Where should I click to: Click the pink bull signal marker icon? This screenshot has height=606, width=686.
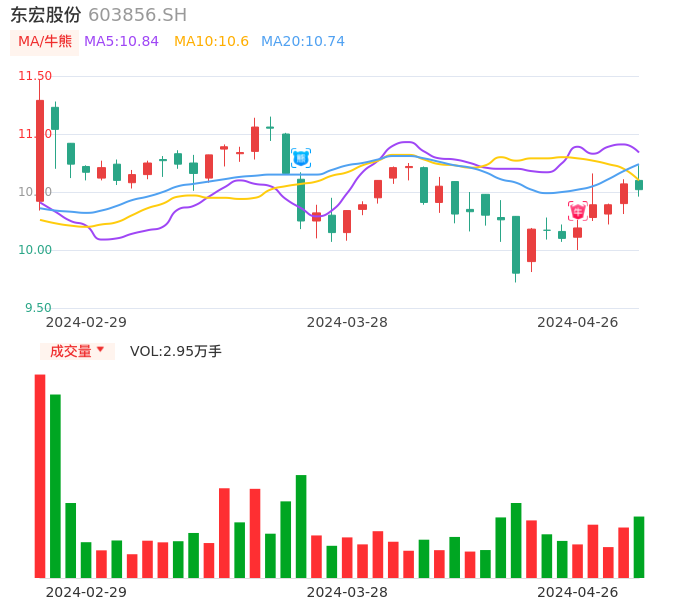coord(578,211)
